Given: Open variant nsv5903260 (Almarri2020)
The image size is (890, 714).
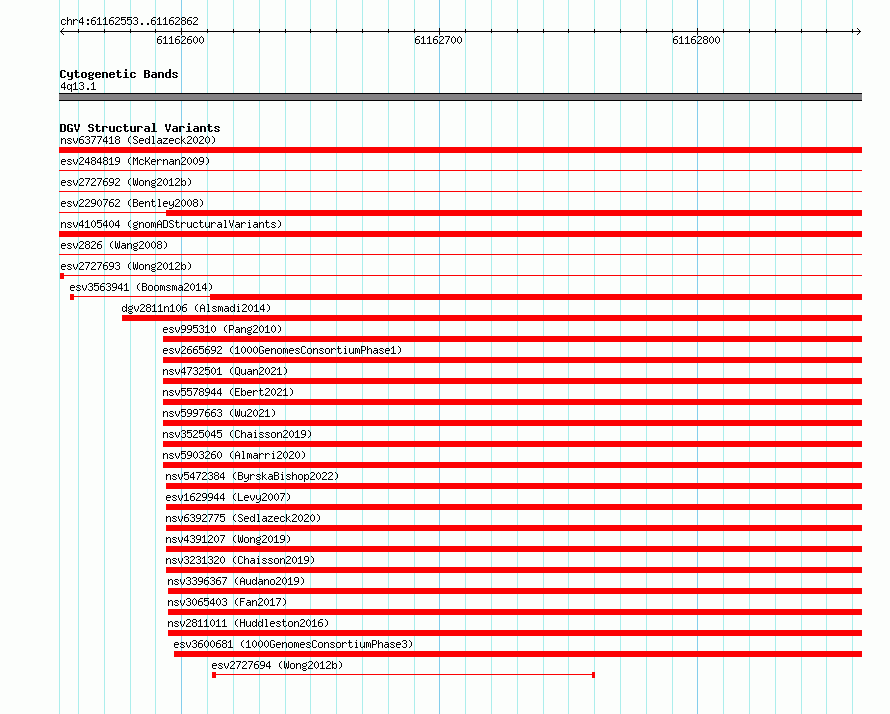Looking at the screenshot, I should pyautogui.click(x=234, y=455).
